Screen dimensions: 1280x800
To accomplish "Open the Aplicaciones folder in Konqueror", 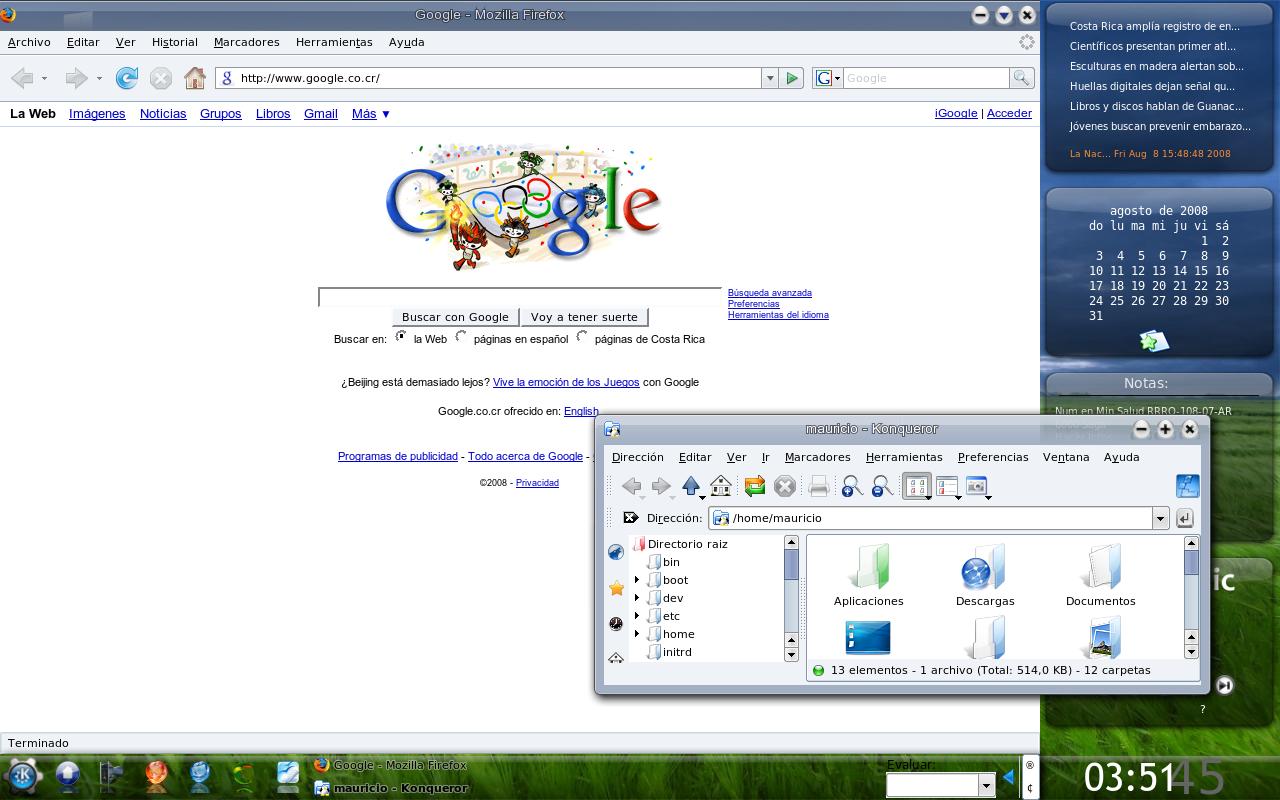I will click(868, 575).
